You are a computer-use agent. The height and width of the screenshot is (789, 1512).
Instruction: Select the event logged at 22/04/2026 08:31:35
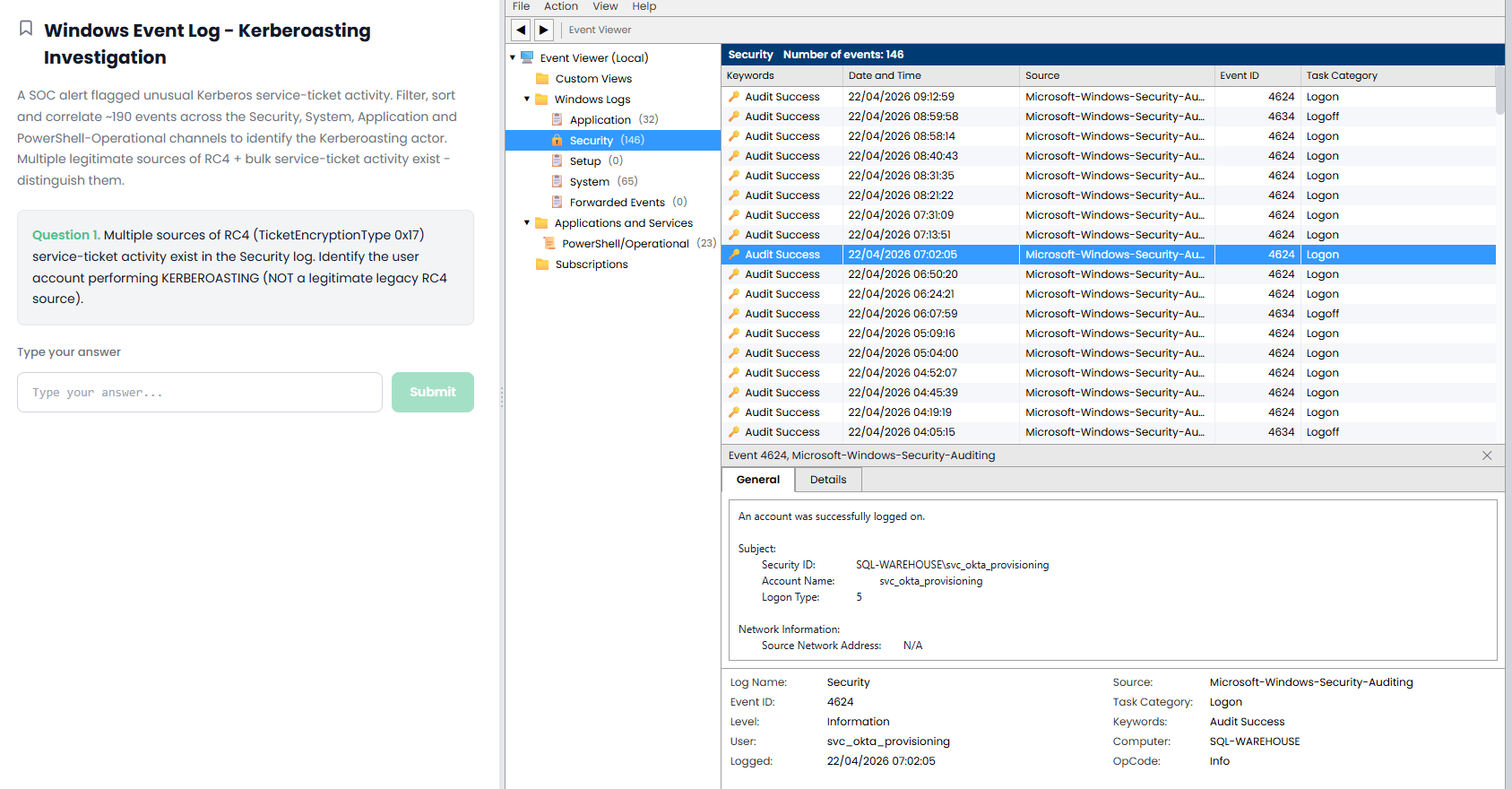pos(1109,176)
